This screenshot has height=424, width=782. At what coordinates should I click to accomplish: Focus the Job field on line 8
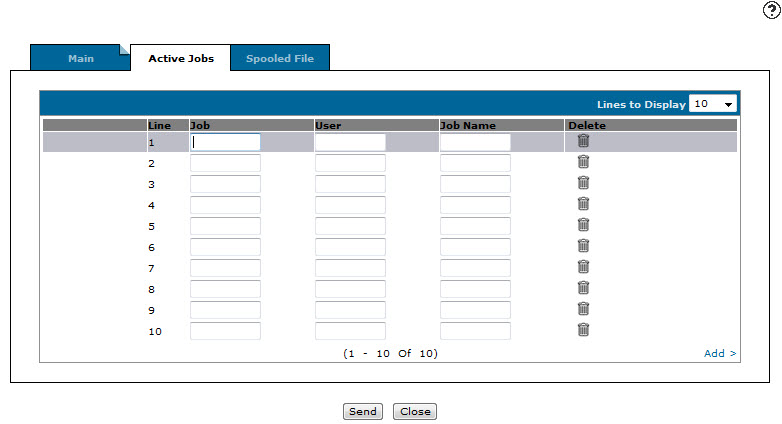click(x=225, y=289)
